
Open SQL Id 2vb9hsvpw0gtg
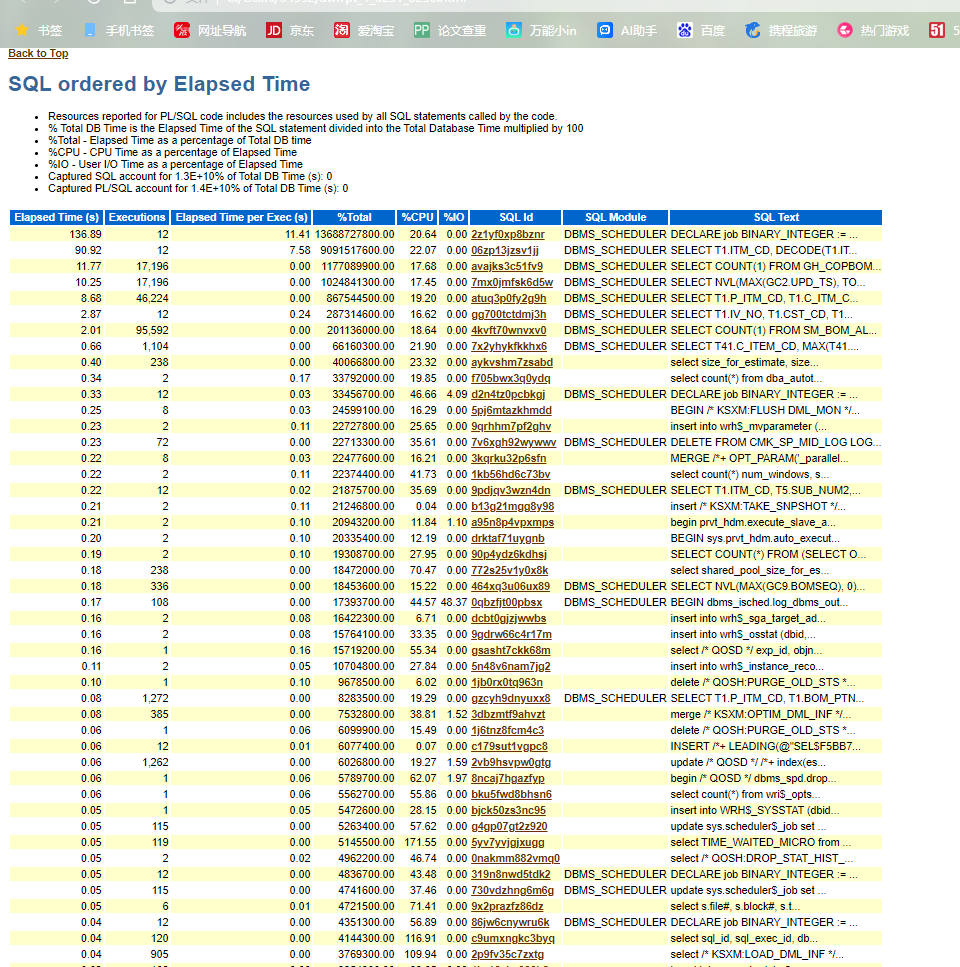click(x=511, y=763)
